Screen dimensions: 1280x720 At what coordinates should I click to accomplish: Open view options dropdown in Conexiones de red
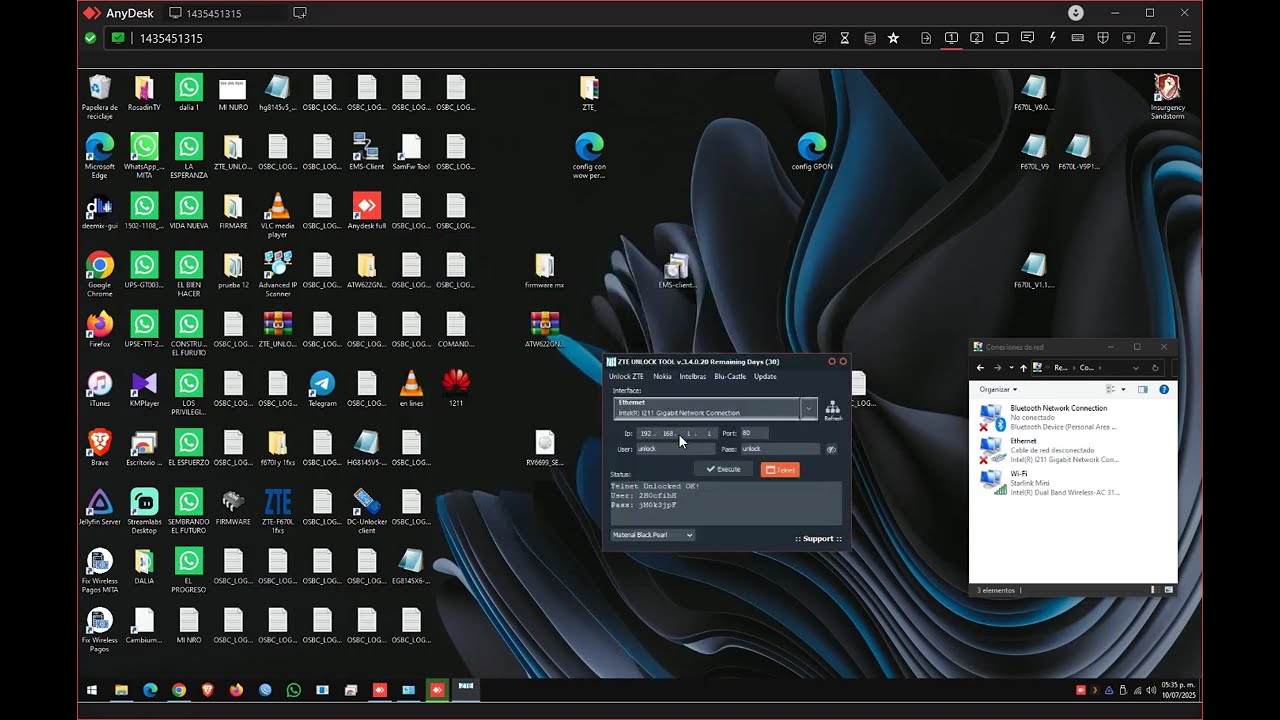pos(1124,389)
